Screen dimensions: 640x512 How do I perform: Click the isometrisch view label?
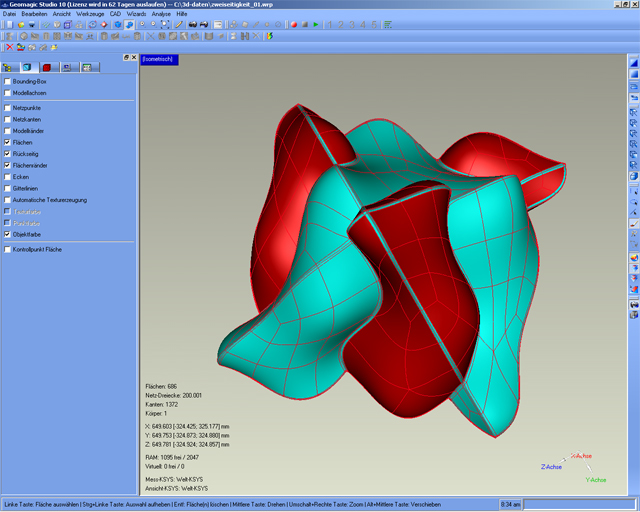pyautogui.click(x=160, y=59)
